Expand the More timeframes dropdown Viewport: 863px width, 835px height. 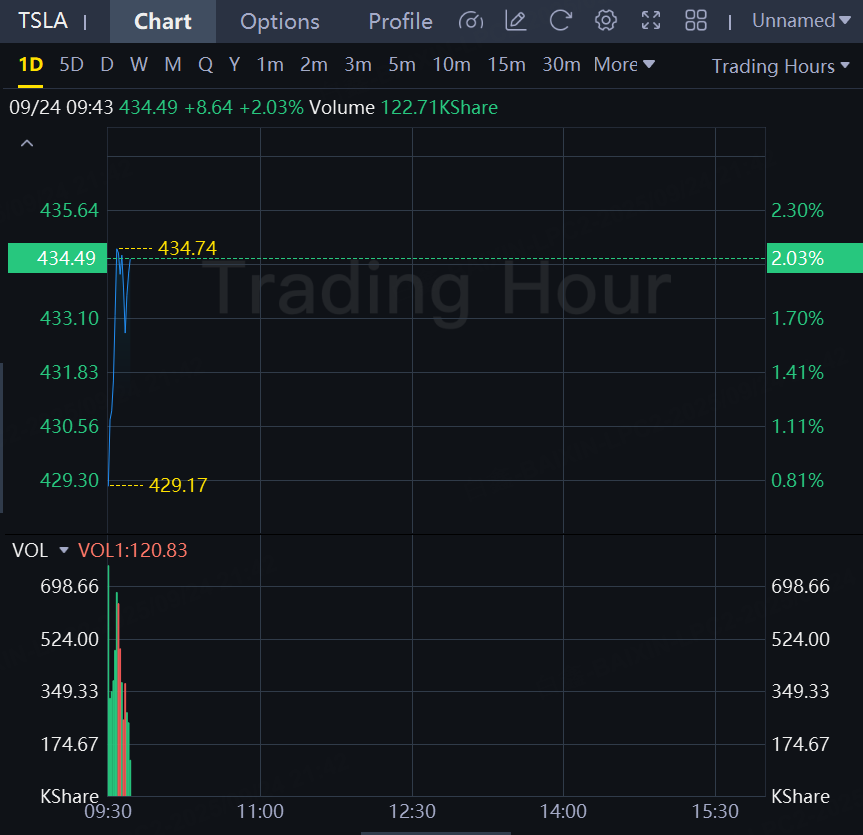(x=624, y=64)
